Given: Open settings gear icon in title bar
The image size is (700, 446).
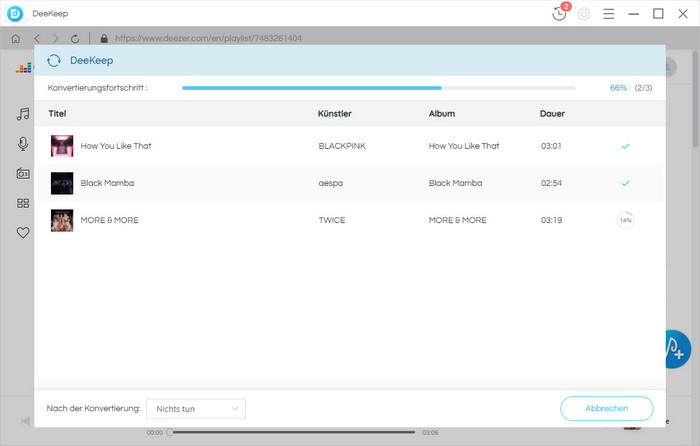Looking at the screenshot, I should tap(584, 14).
